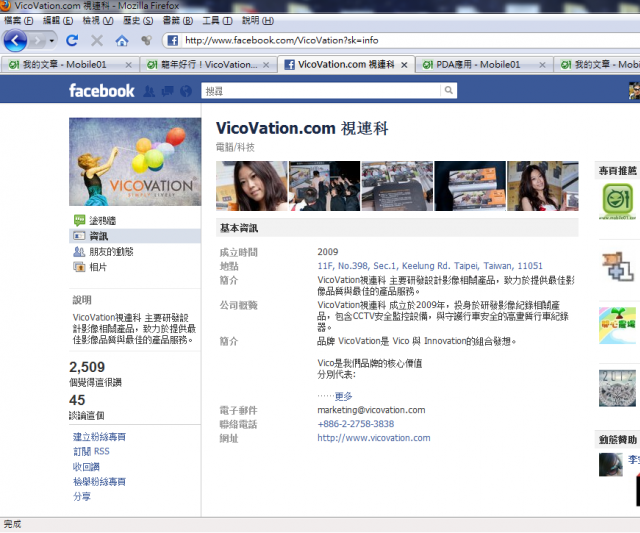Click marketing@vicovation.com email text

[371, 410]
